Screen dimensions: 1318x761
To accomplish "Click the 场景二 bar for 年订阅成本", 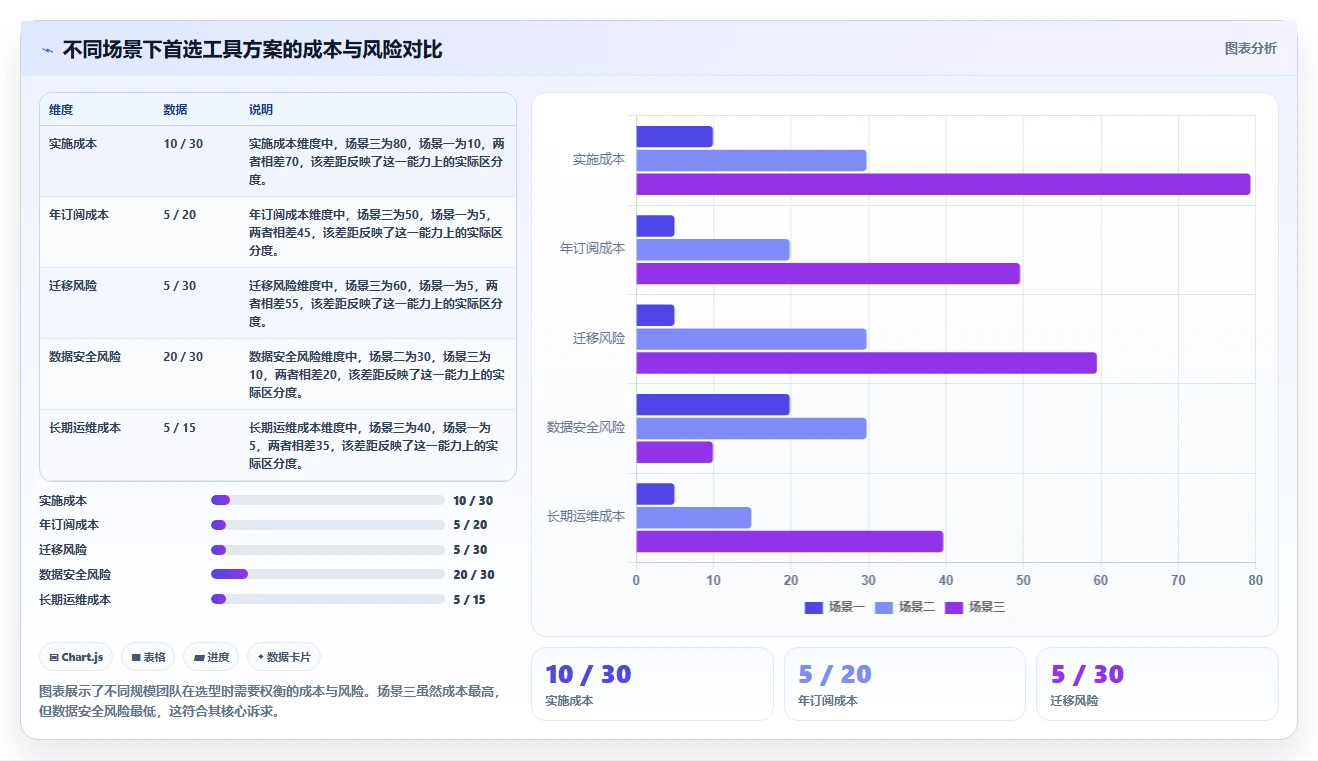I will pos(713,250).
